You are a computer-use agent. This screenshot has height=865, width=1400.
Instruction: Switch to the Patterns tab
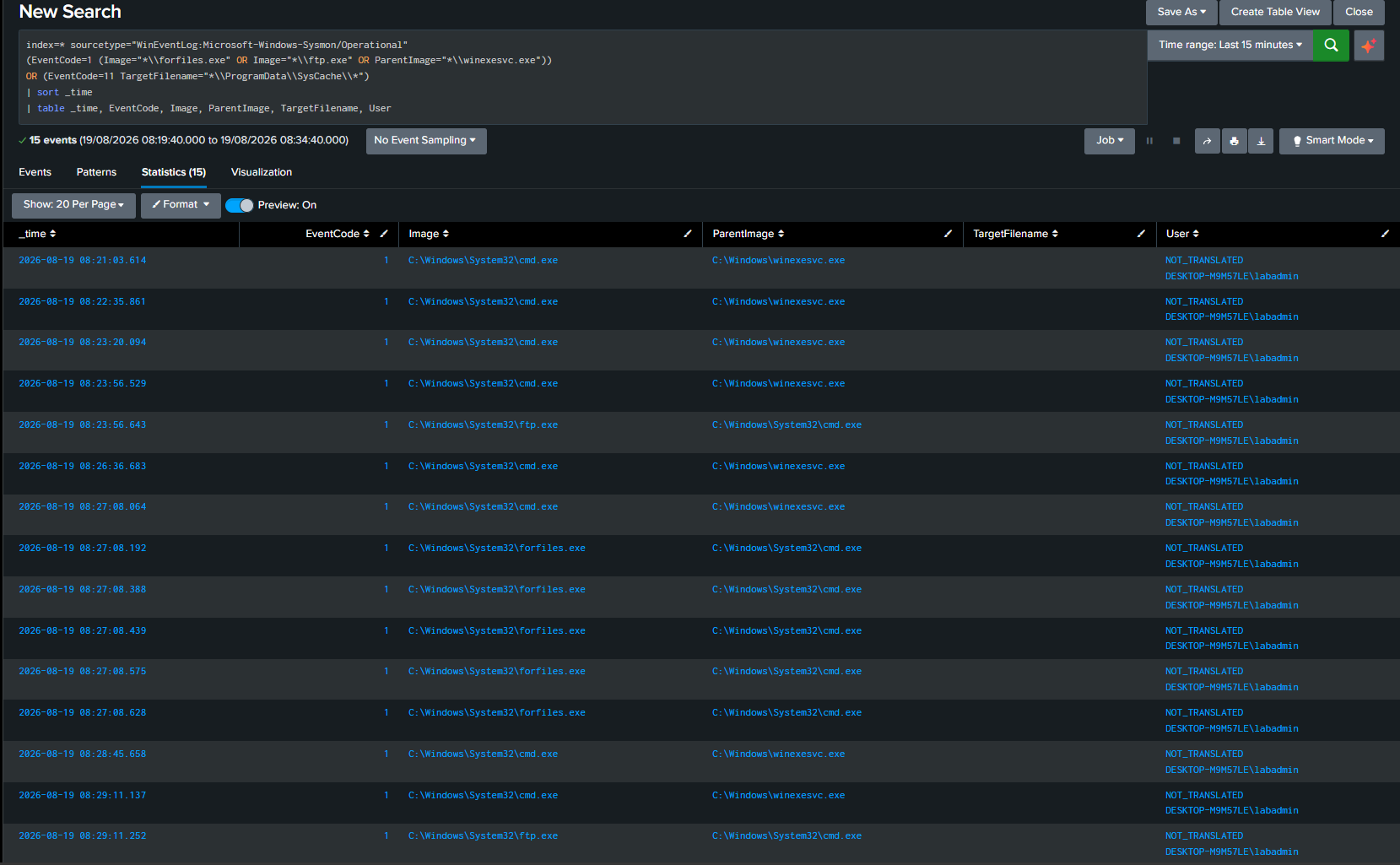96,172
